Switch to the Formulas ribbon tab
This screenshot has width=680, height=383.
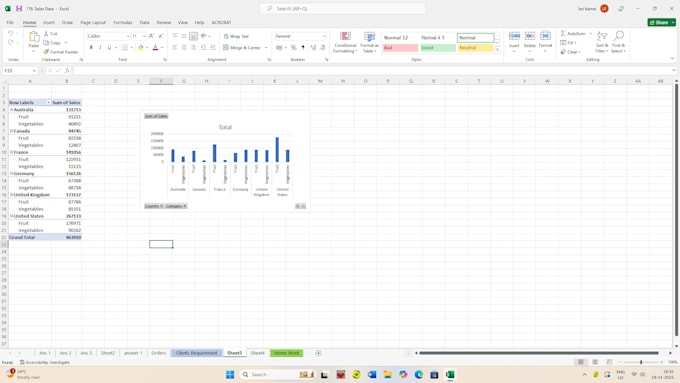click(123, 22)
